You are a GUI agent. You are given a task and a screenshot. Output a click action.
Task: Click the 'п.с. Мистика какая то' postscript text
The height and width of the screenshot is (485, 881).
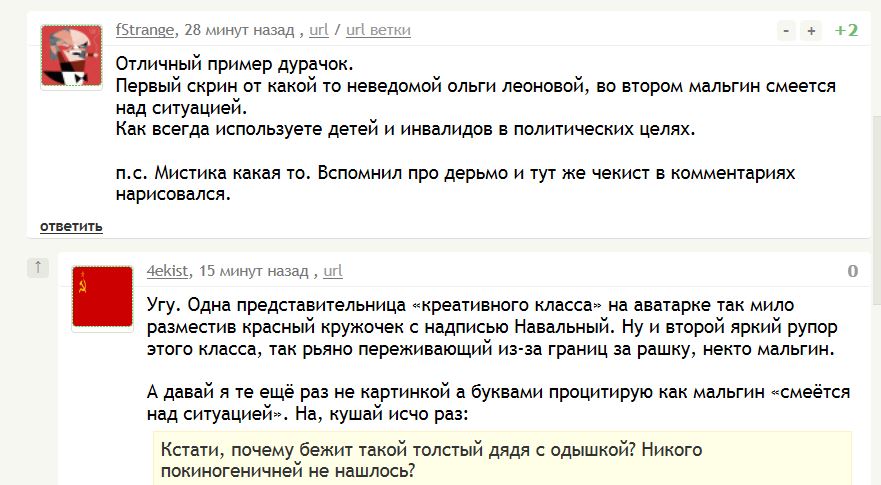coord(455,183)
